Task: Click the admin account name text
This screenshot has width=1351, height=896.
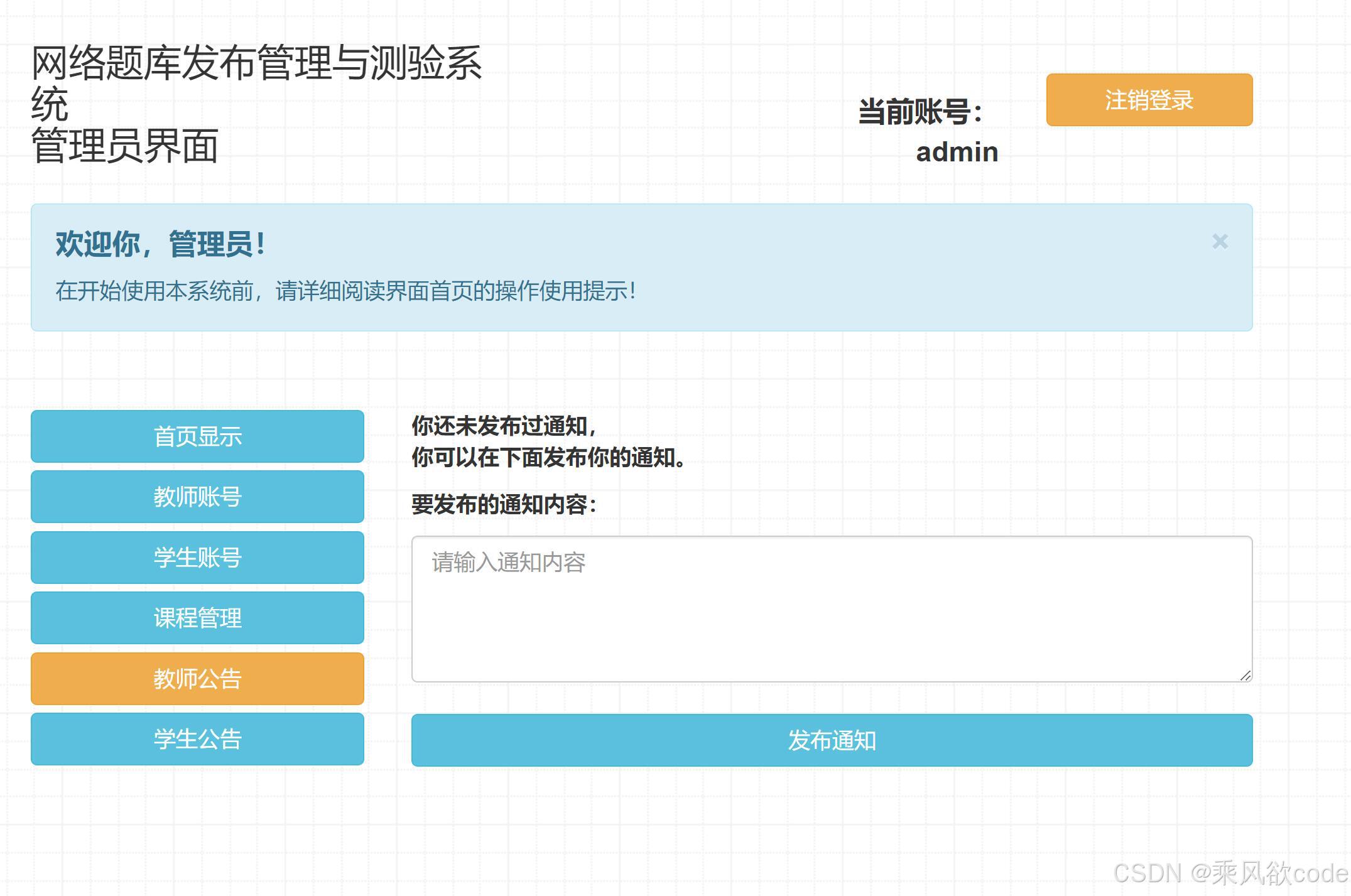Action: point(957,153)
